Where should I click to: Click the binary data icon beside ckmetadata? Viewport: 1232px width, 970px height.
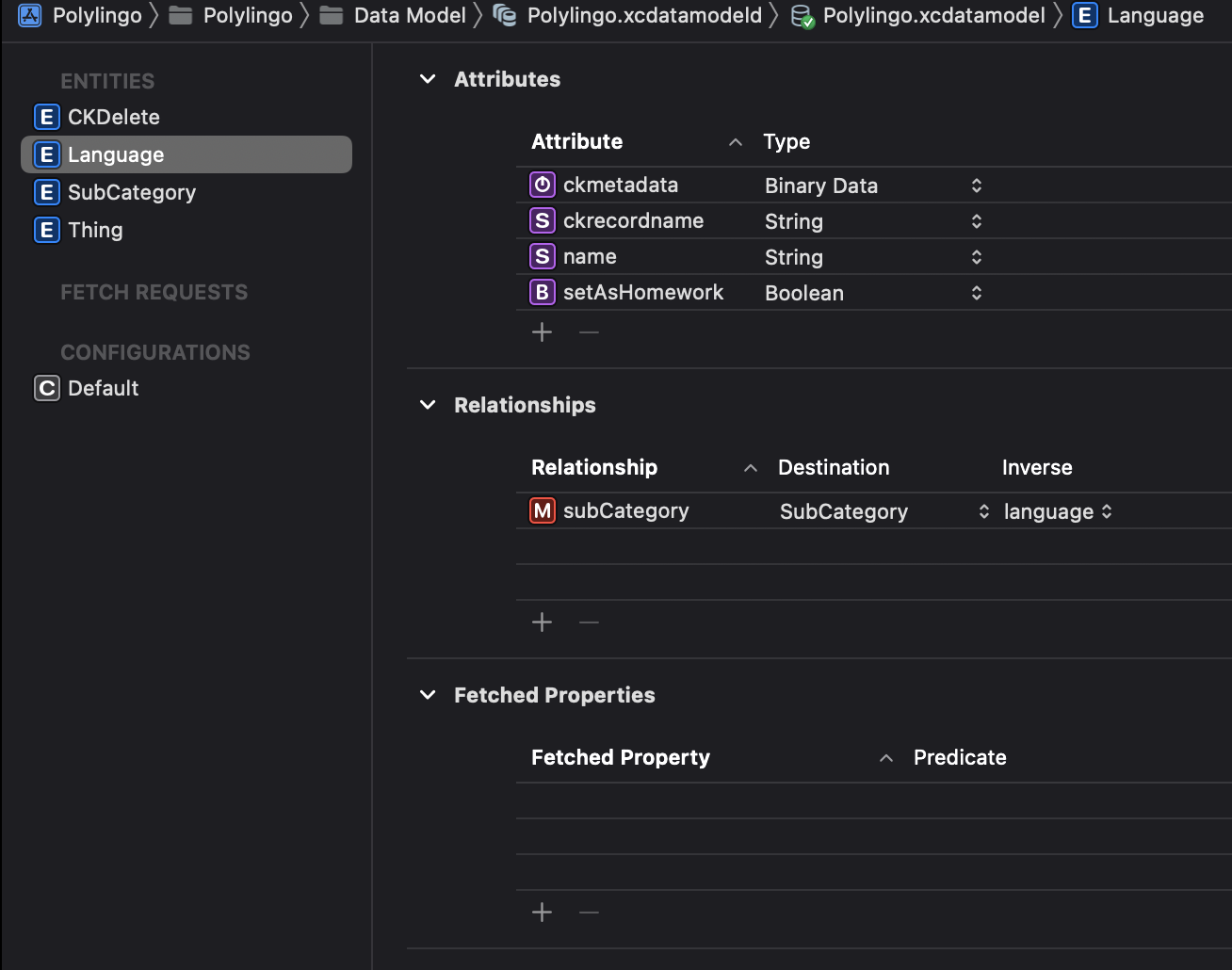pos(543,185)
